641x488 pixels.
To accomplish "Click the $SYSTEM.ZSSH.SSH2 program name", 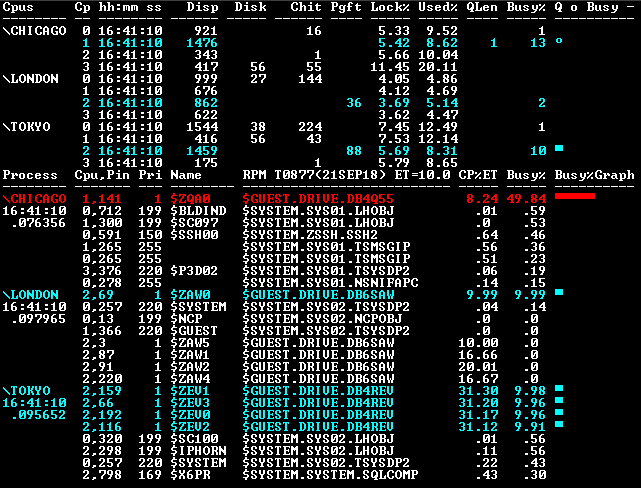I will [310, 235].
